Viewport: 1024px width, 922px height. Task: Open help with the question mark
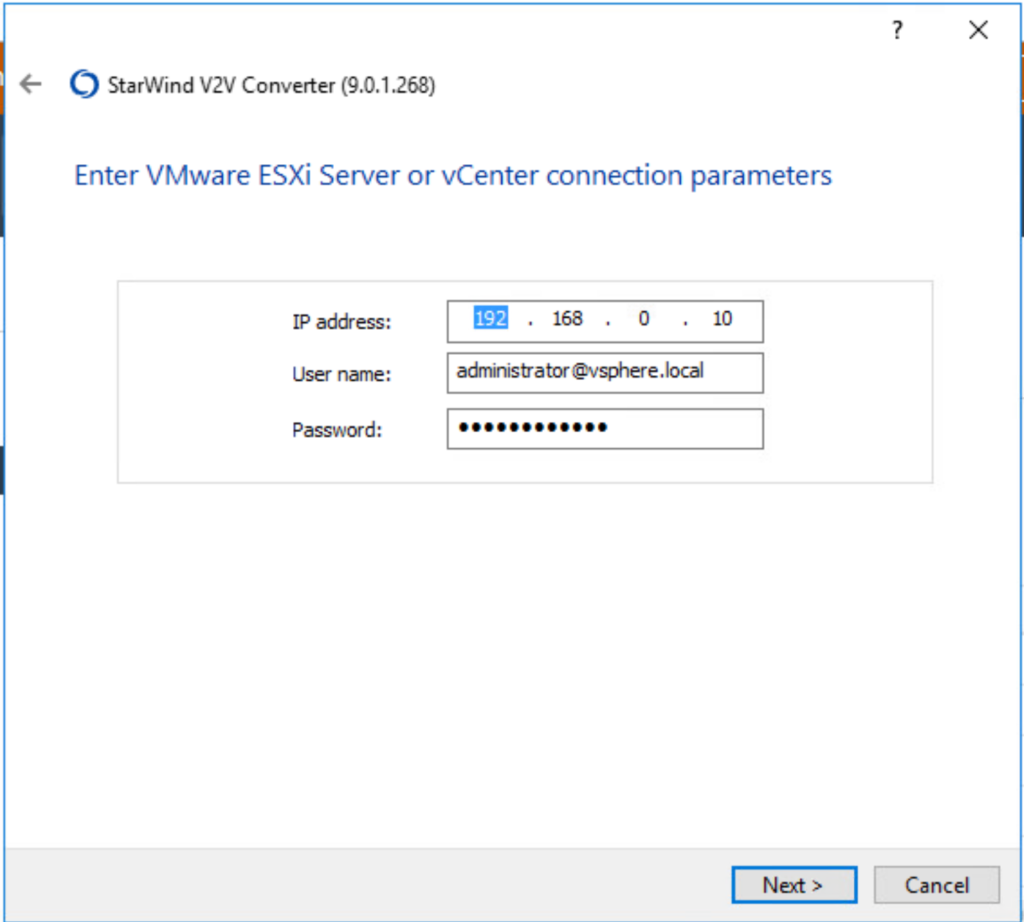pyautogui.click(x=897, y=30)
